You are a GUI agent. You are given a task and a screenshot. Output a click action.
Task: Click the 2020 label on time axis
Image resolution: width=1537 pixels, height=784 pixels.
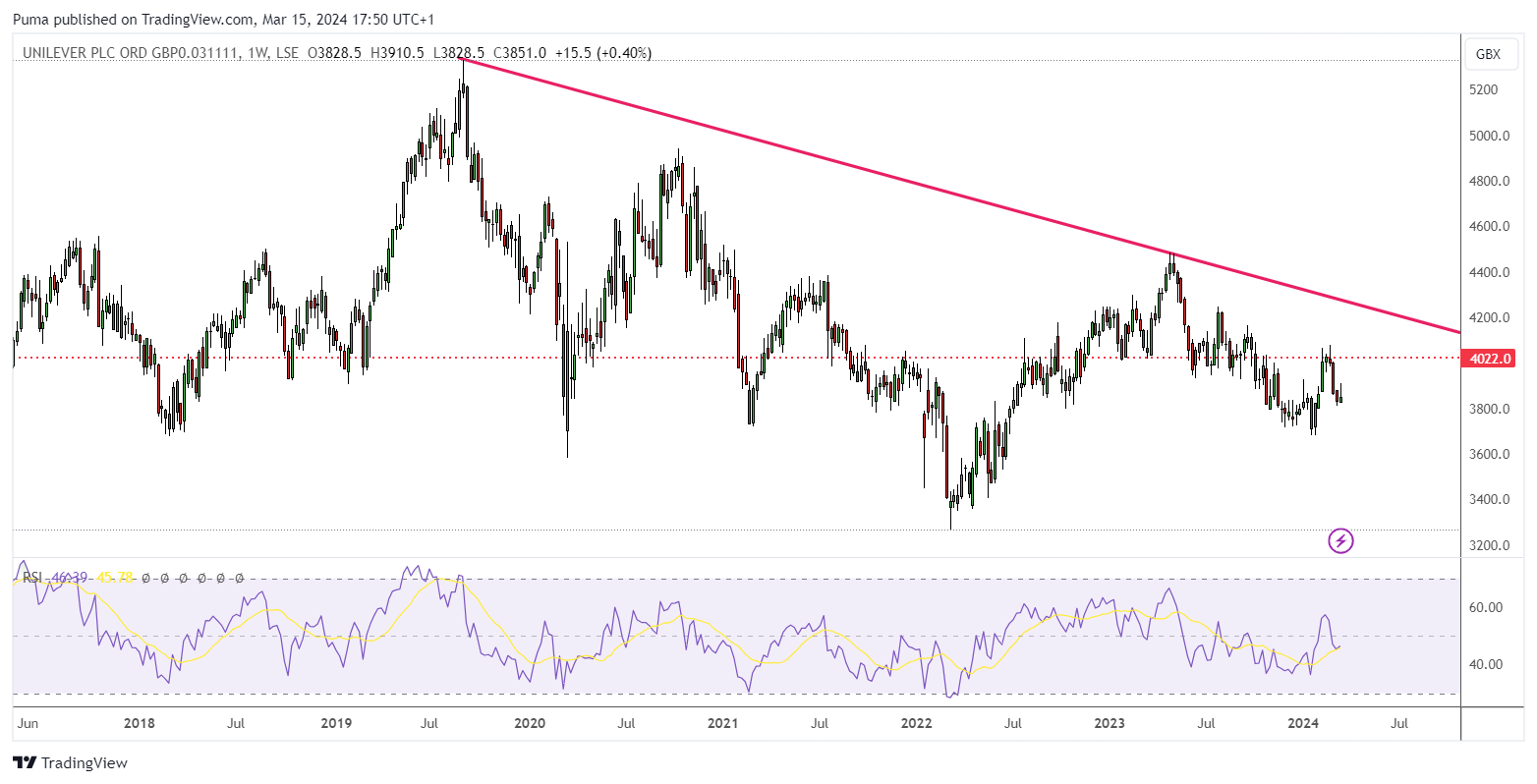click(x=529, y=724)
